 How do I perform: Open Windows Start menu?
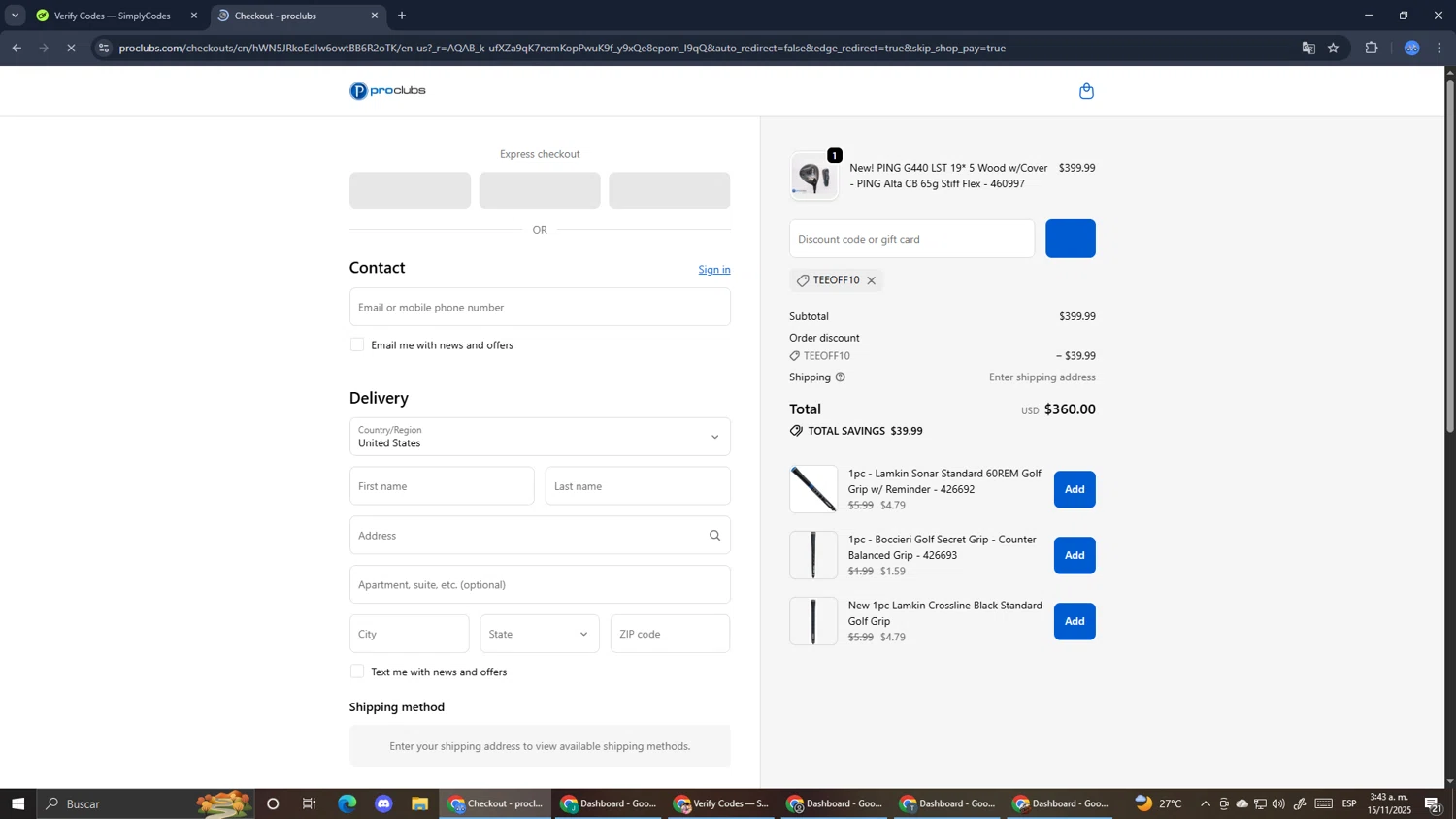pyautogui.click(x=17, y=803)
